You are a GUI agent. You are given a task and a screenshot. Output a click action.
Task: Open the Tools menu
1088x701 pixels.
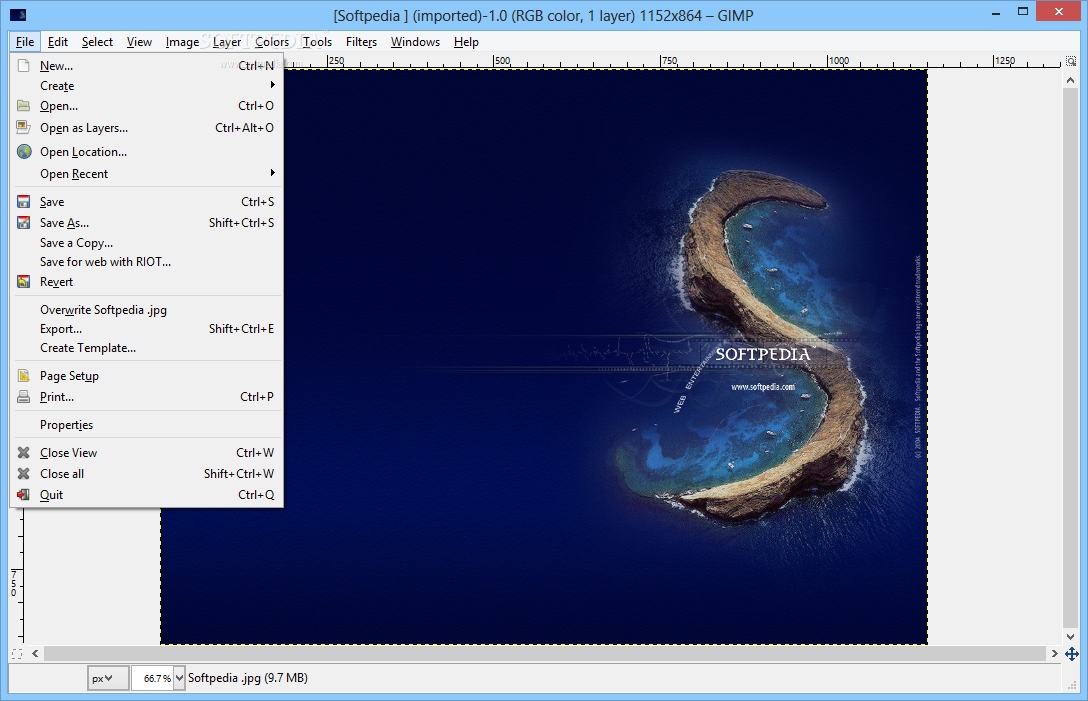pos(317,42)
